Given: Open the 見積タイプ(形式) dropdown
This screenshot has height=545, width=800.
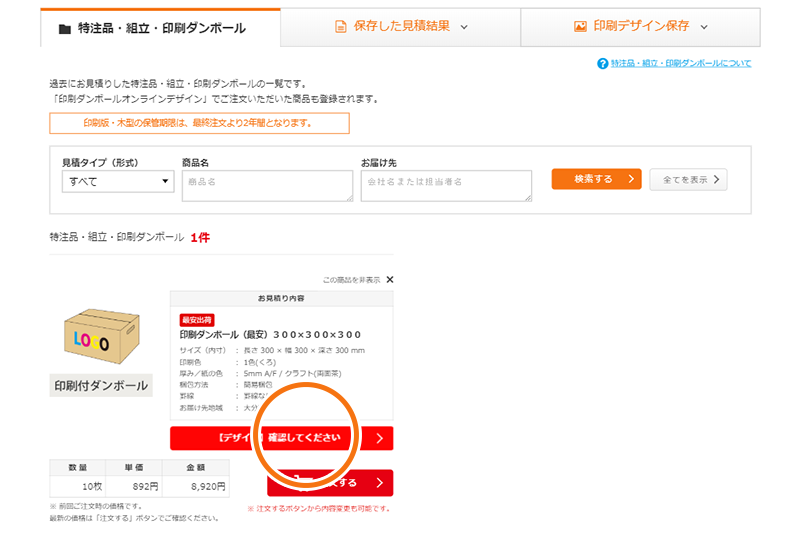Looking at the screenshot, I should click(x=118, y=181).
